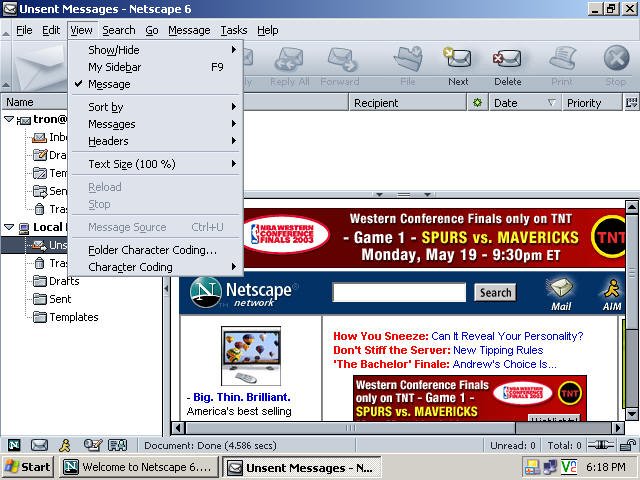Click the Recipient column header
This screenshot has width=640, height=480.
(407, 102)
